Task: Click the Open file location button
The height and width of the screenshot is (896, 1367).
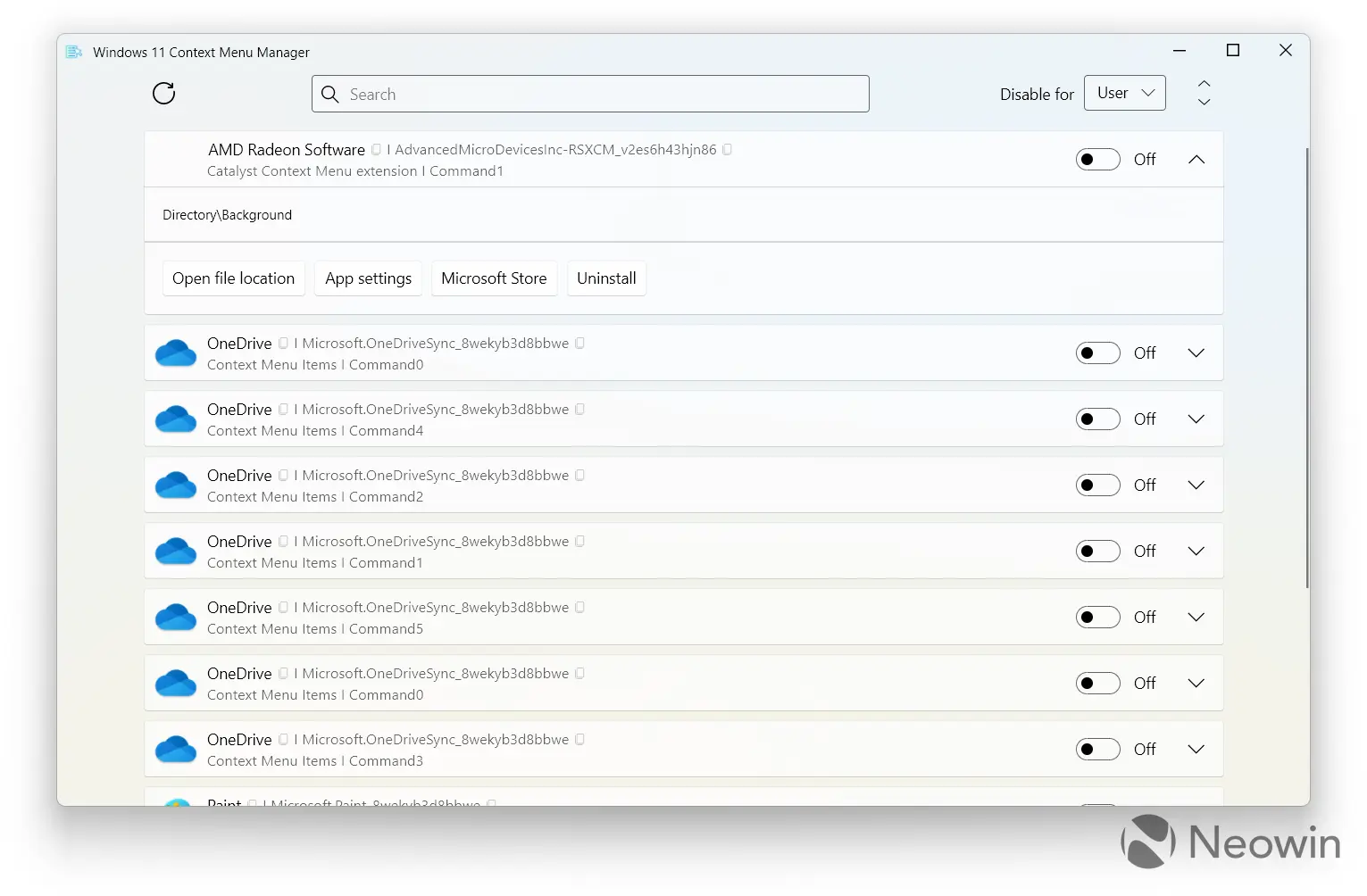Action: (233, 278)
